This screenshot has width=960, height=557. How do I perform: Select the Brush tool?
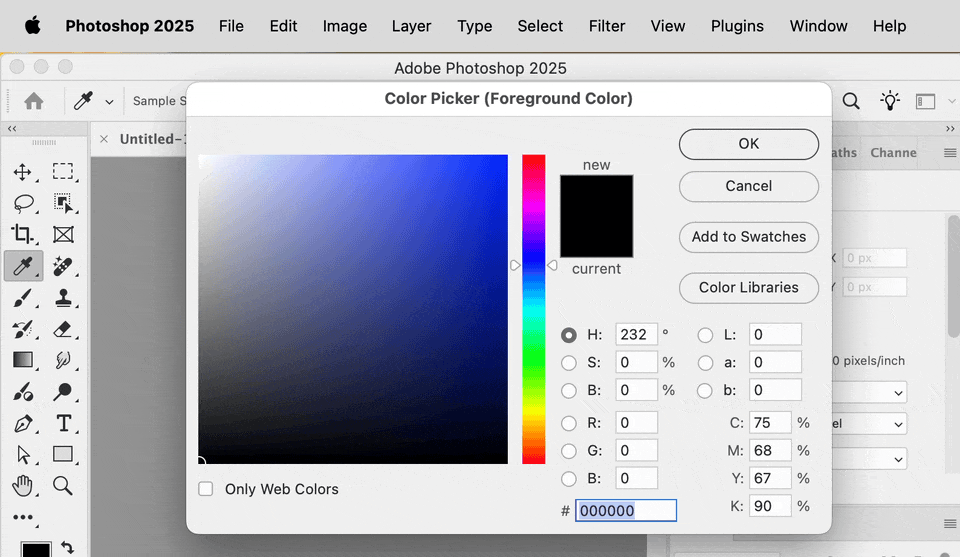point(23,298)
